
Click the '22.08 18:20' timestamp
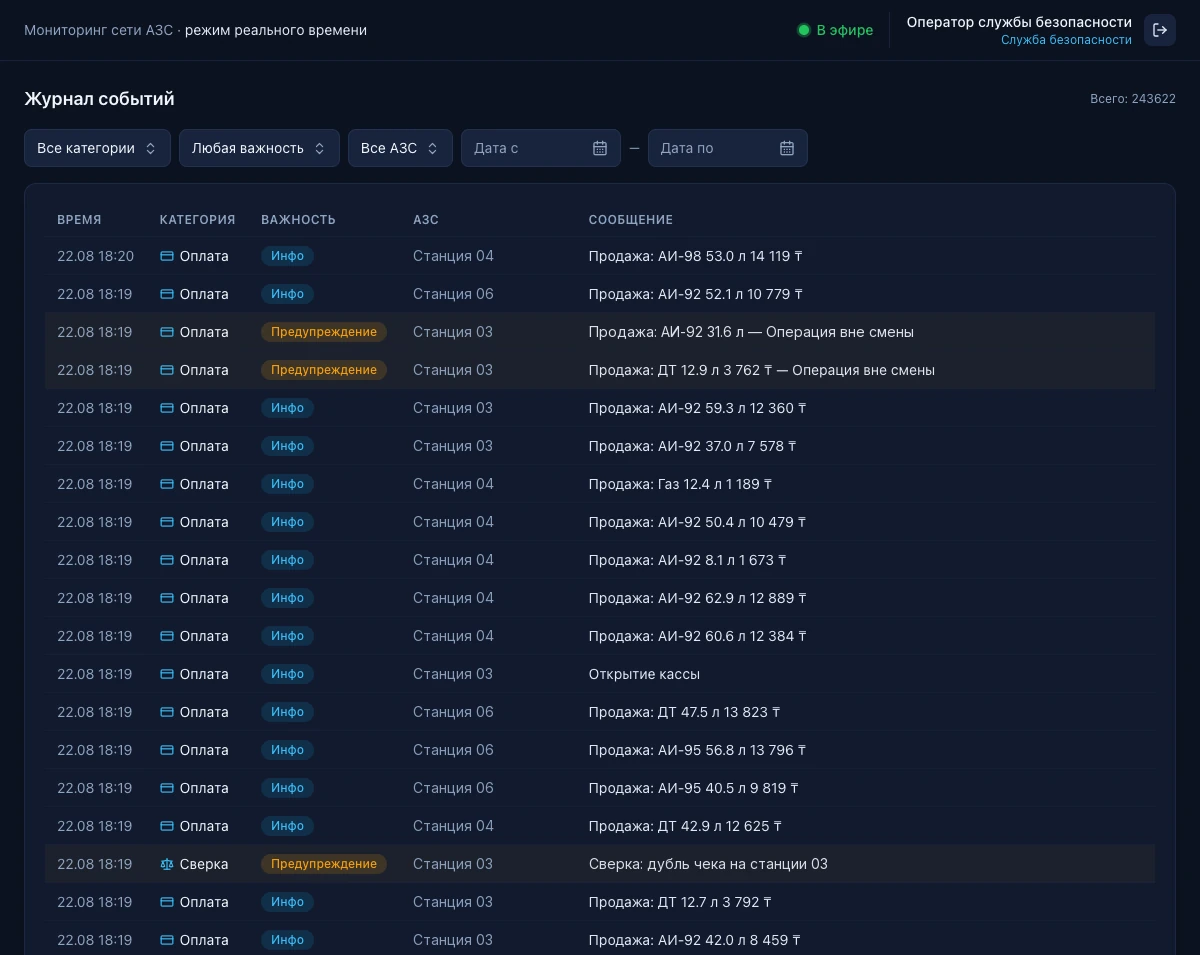click(95, 256)
